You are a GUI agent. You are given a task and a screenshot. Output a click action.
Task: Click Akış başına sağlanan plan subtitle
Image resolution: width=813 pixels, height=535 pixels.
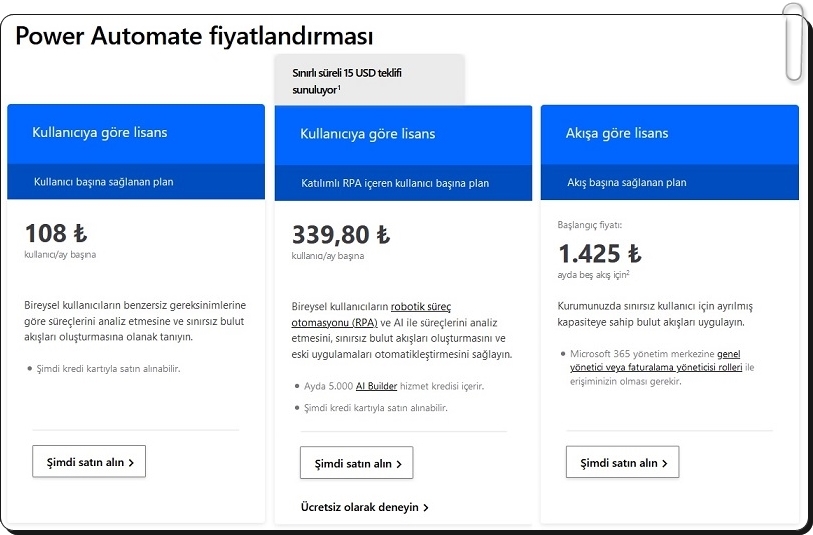pos(626,182)
